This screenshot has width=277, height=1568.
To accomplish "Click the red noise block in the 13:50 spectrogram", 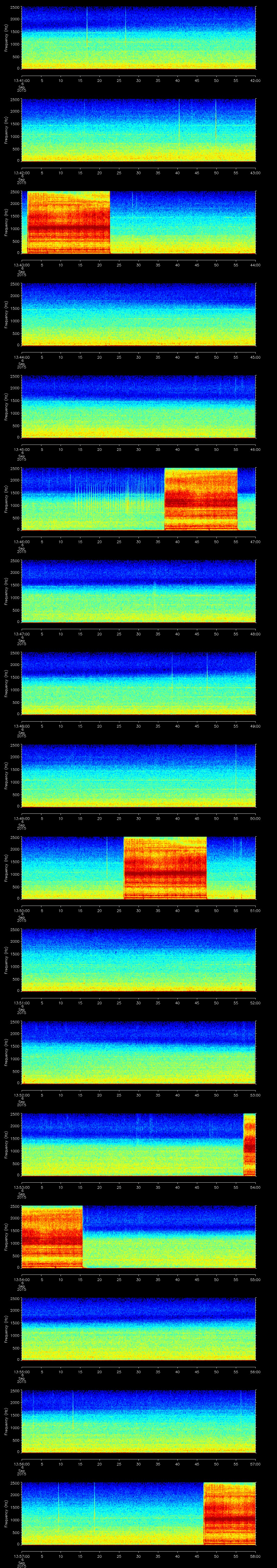I will point(165,868).
